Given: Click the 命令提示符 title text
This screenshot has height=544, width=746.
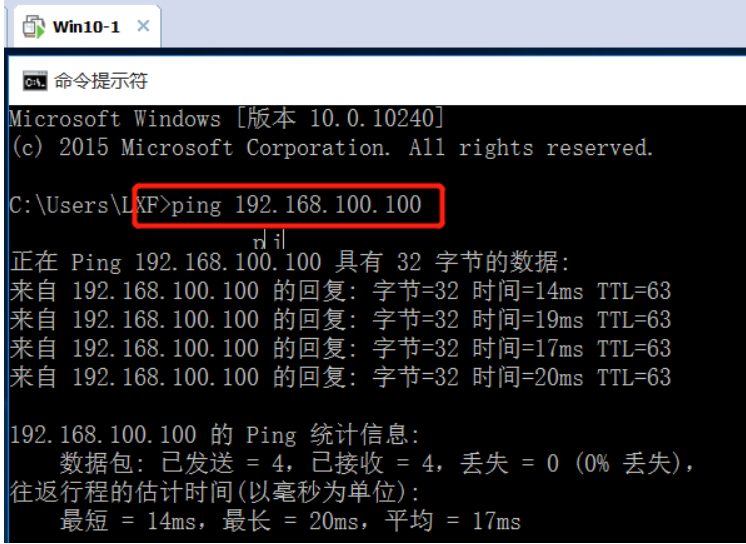Looking at the screenshot, I should click(x=101, y=81).
